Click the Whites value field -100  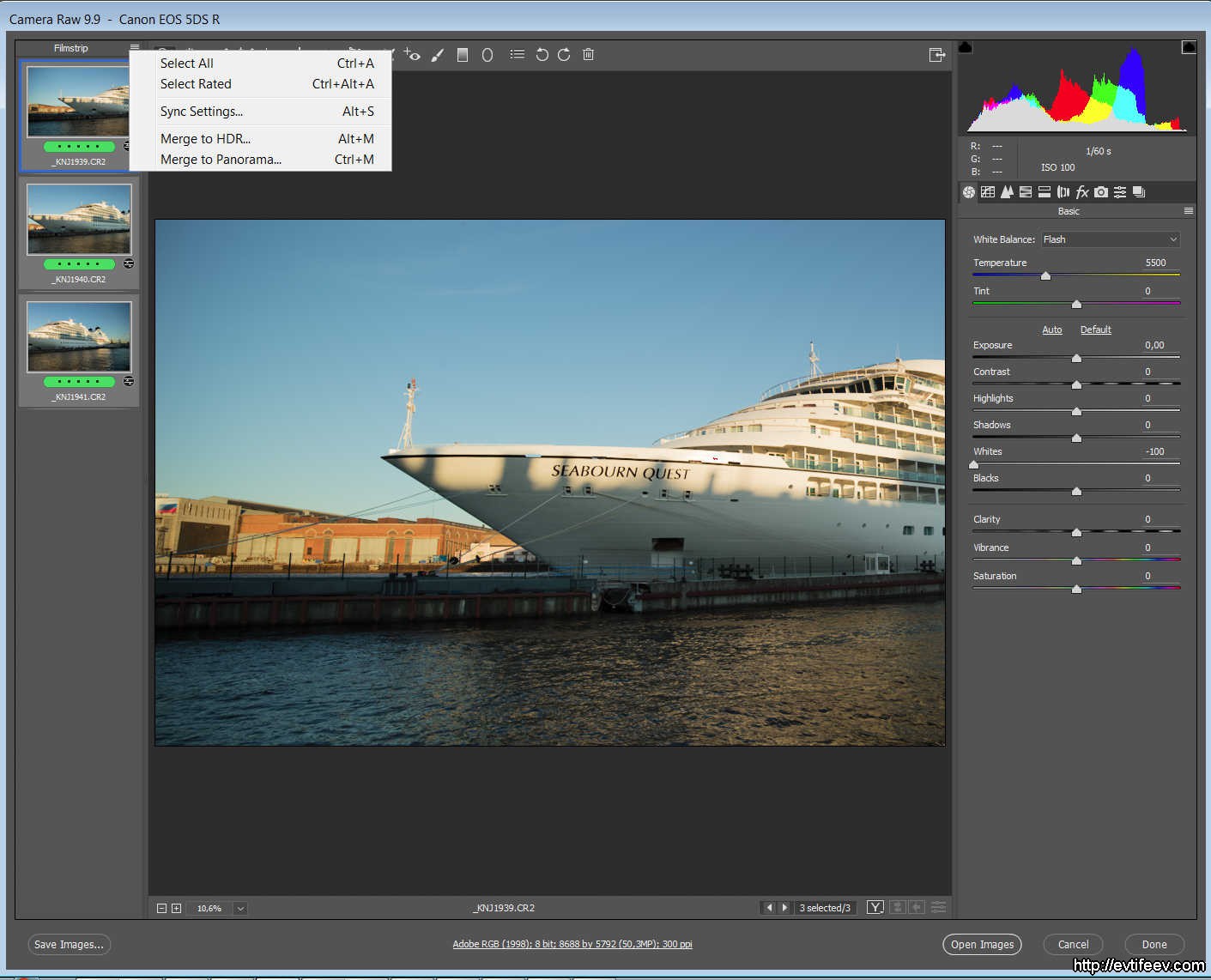coord(1155,451)
